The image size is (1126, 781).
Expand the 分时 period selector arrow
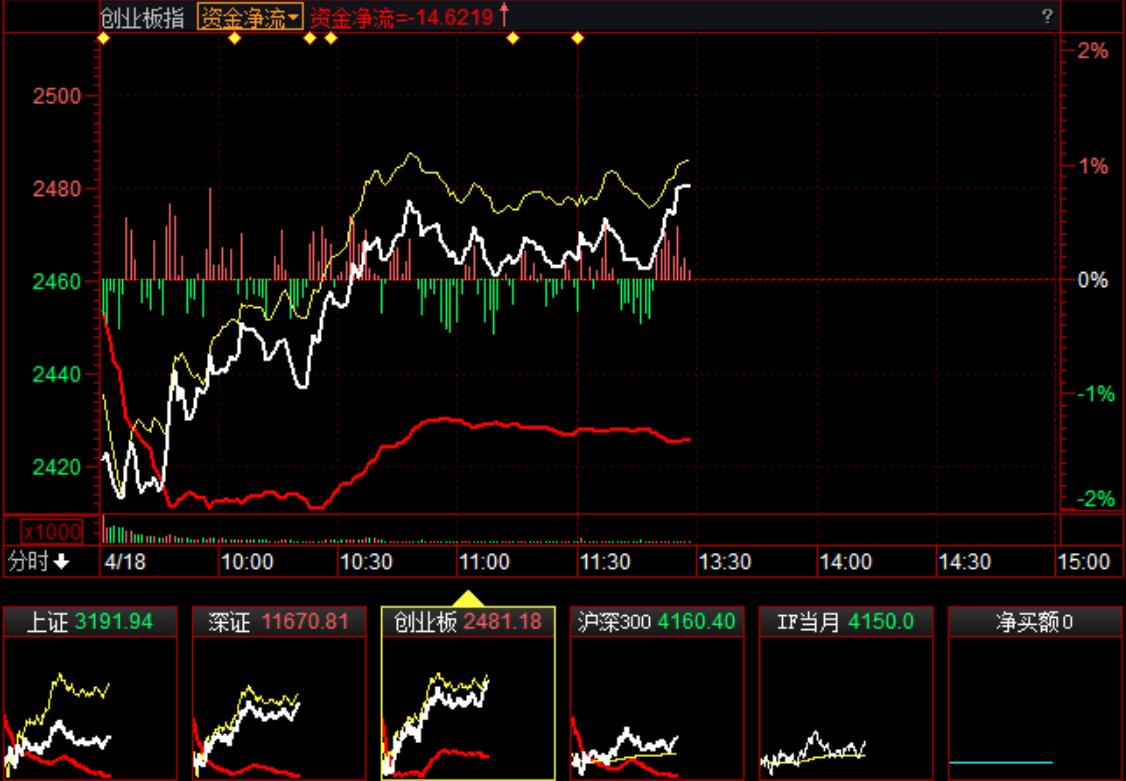point(62,562)
